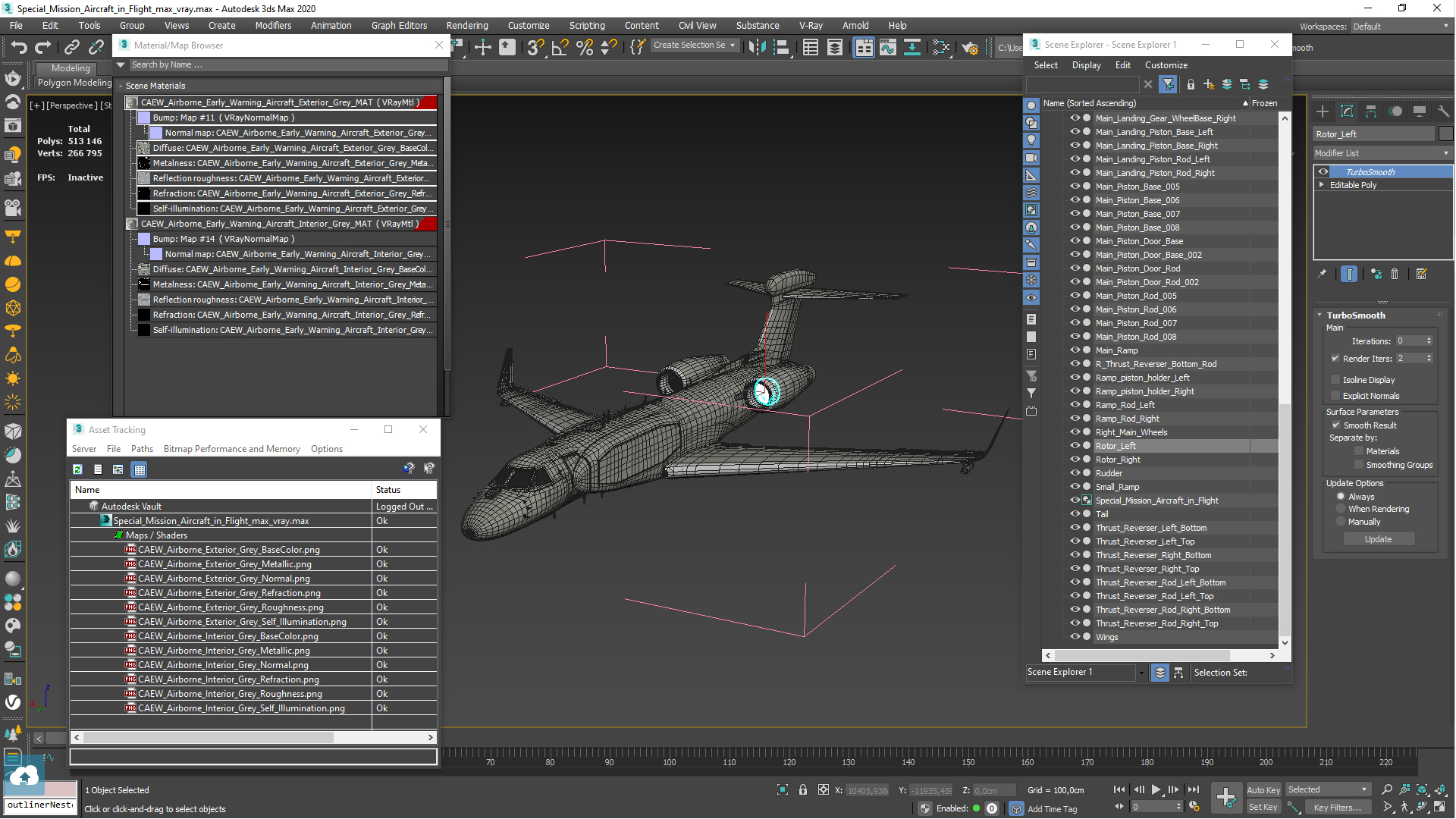Toggle the ribbon display icon
The width and height of the screenshot is (1456, 819).
(864, 48)
